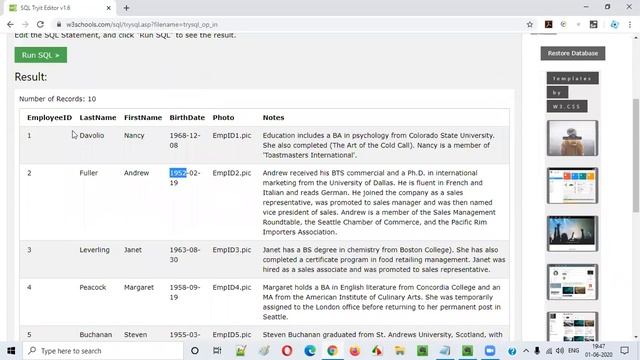This screenshot has width=640, height=360.
Task: Click the microphone tray icon
Action: [537, 351]
